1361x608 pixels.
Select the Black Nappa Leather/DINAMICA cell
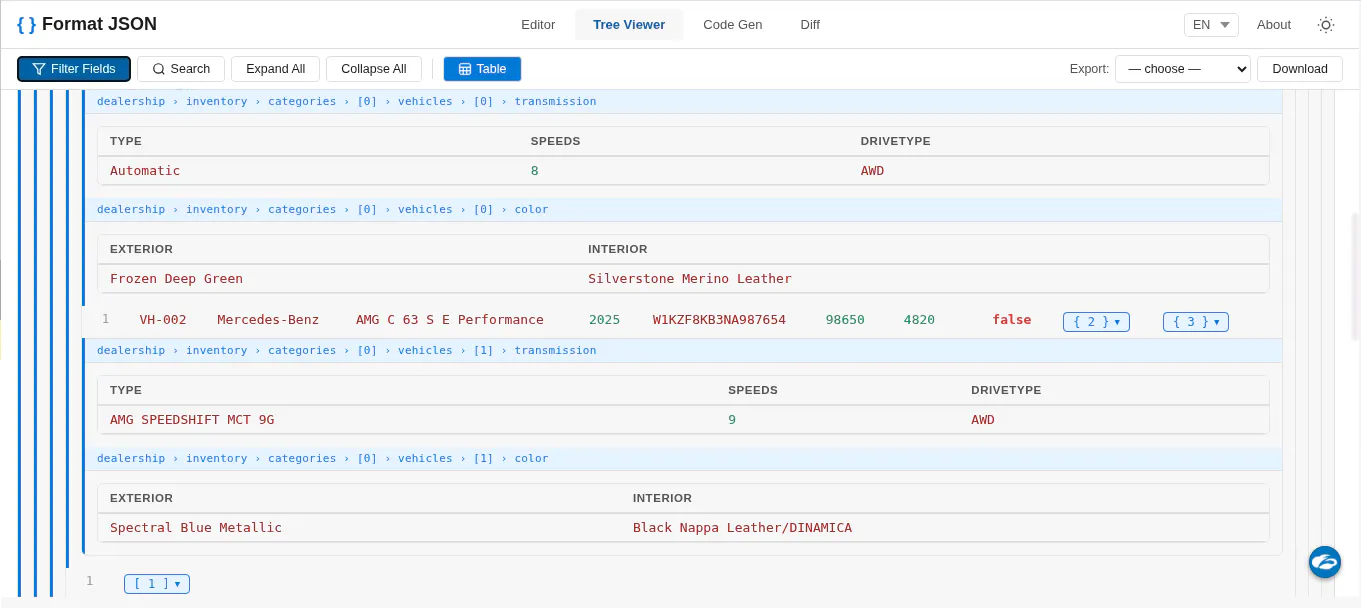742,528
